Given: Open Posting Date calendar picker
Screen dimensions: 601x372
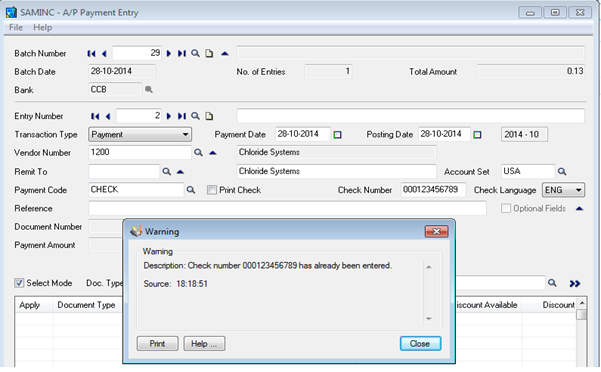Looking at the screenshot, I should [x=477, y=135].
